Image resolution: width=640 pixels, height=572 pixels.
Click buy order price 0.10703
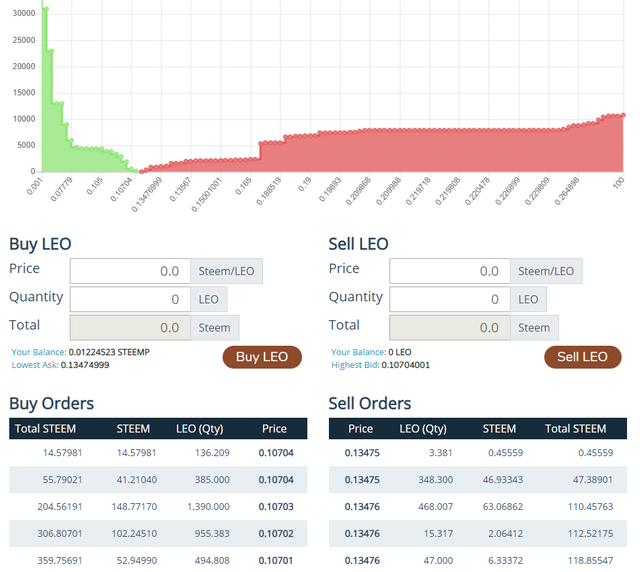(276, 507)
